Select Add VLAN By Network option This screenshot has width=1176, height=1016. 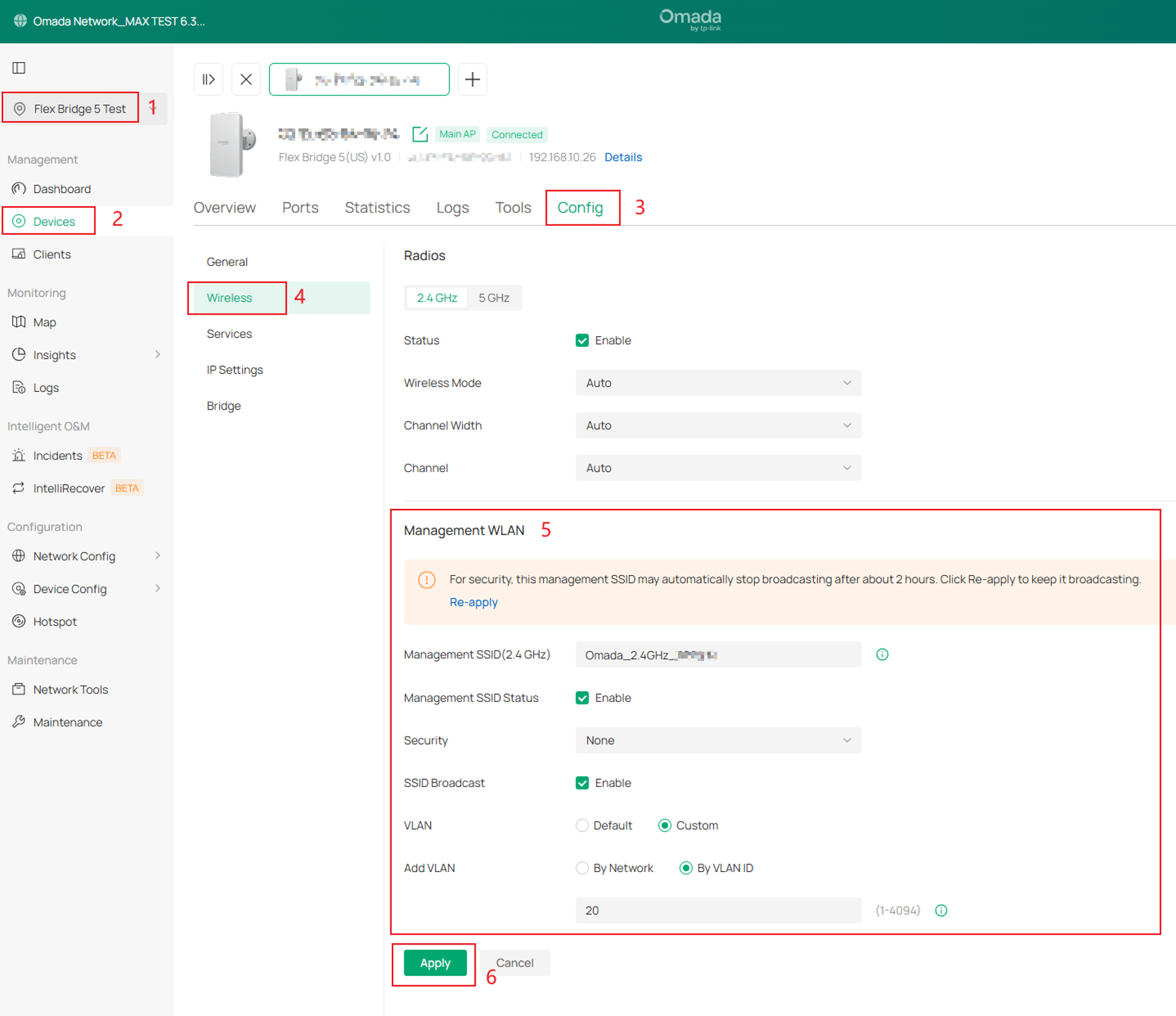(582, 868)
